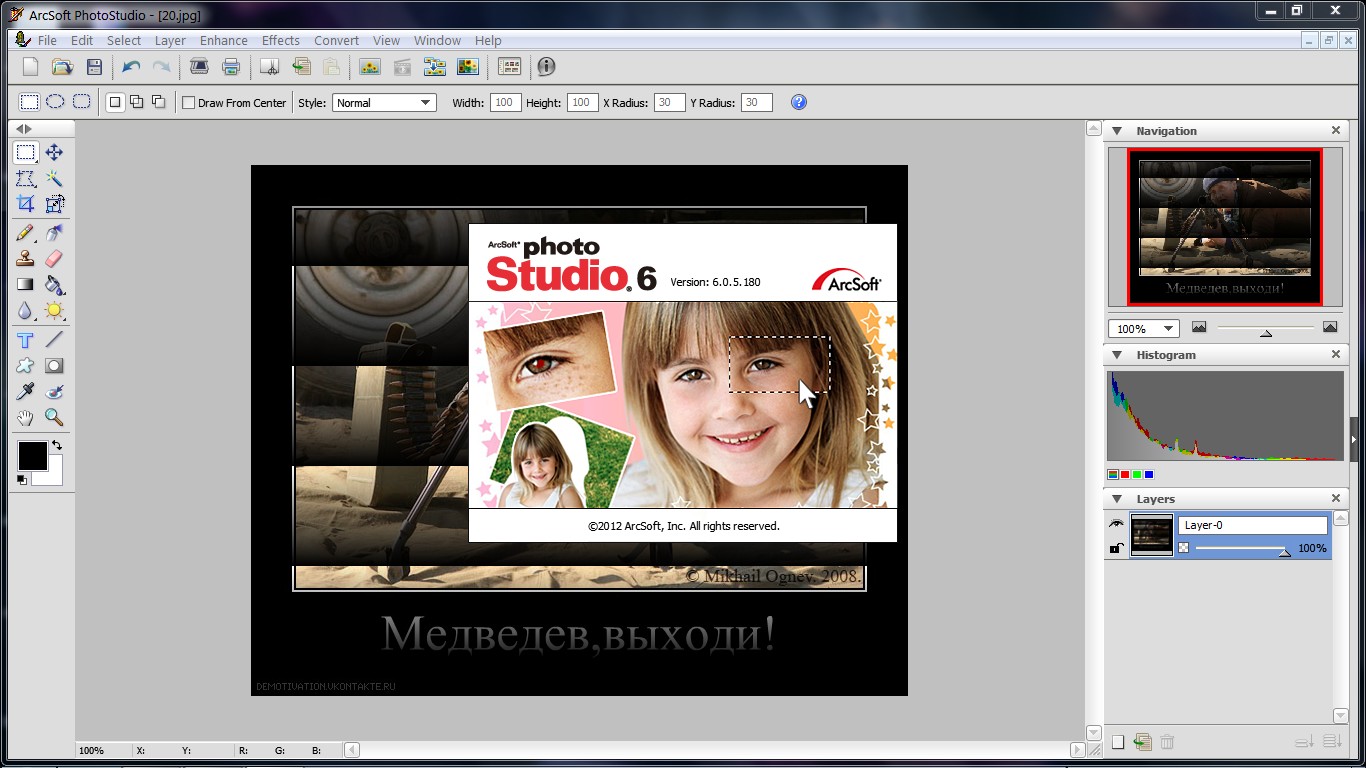Select the Shape puzzle tool
Image resolution: width=1366 pixels, height=768 pixels.
(25, 365)
